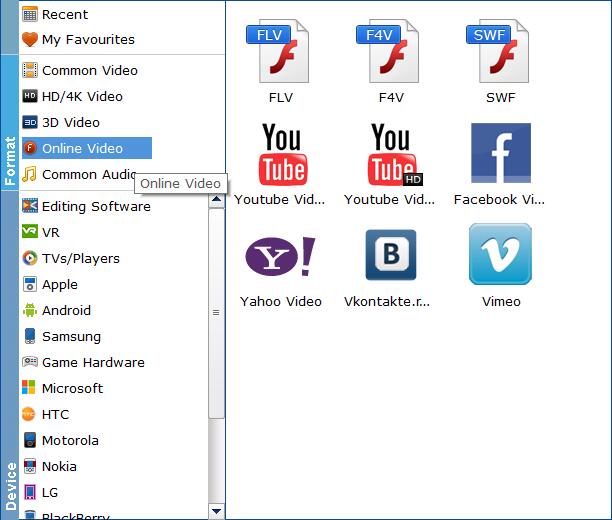Click the Nokia phone icon
Screen dimensions: 612x520
tap(30, 466)
